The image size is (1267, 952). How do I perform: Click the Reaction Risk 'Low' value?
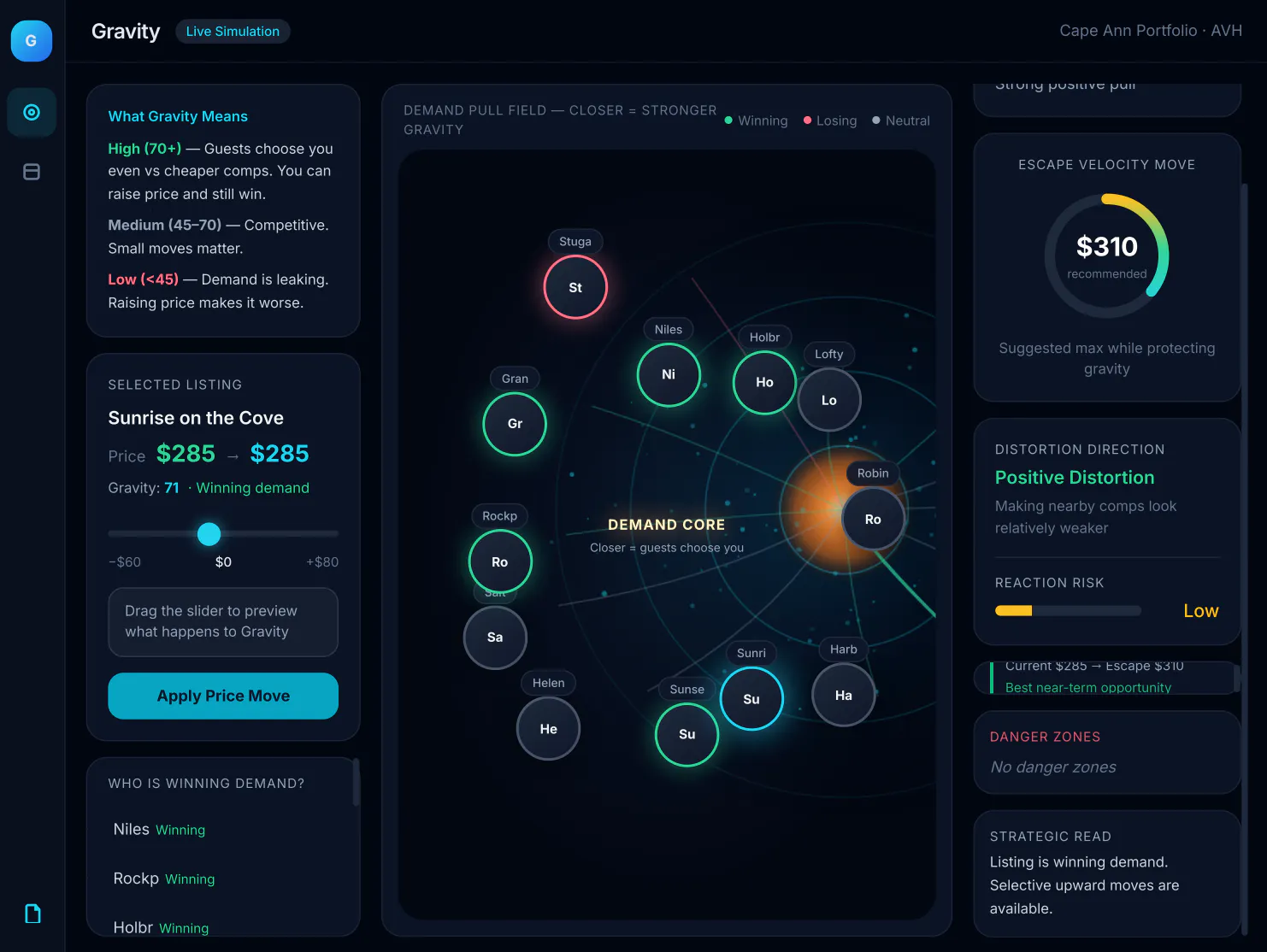(1201, 610)
